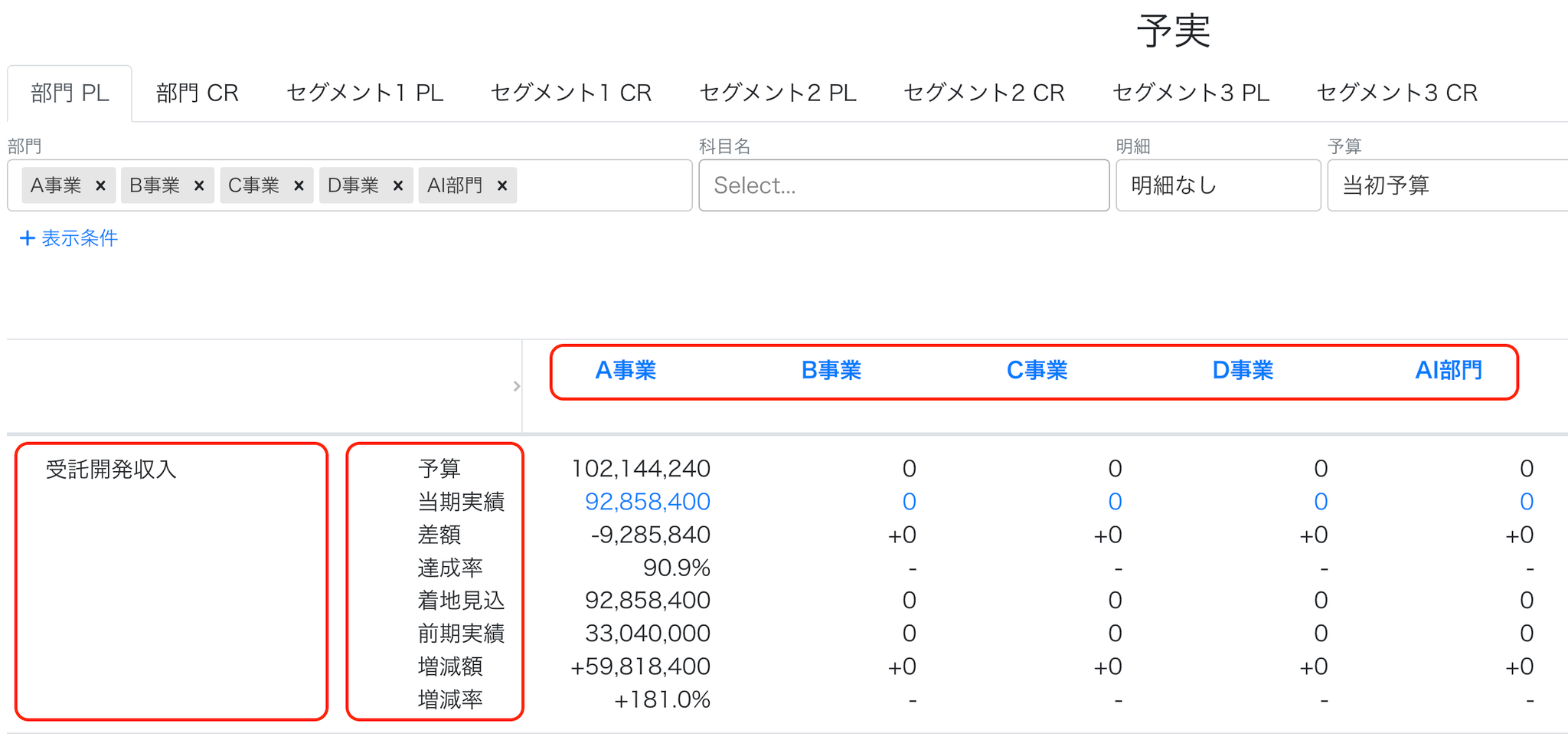This screenshot has width=1568, height=740.
Task: Select the セグメント3 PL tab
Action: coord(1191,93)
